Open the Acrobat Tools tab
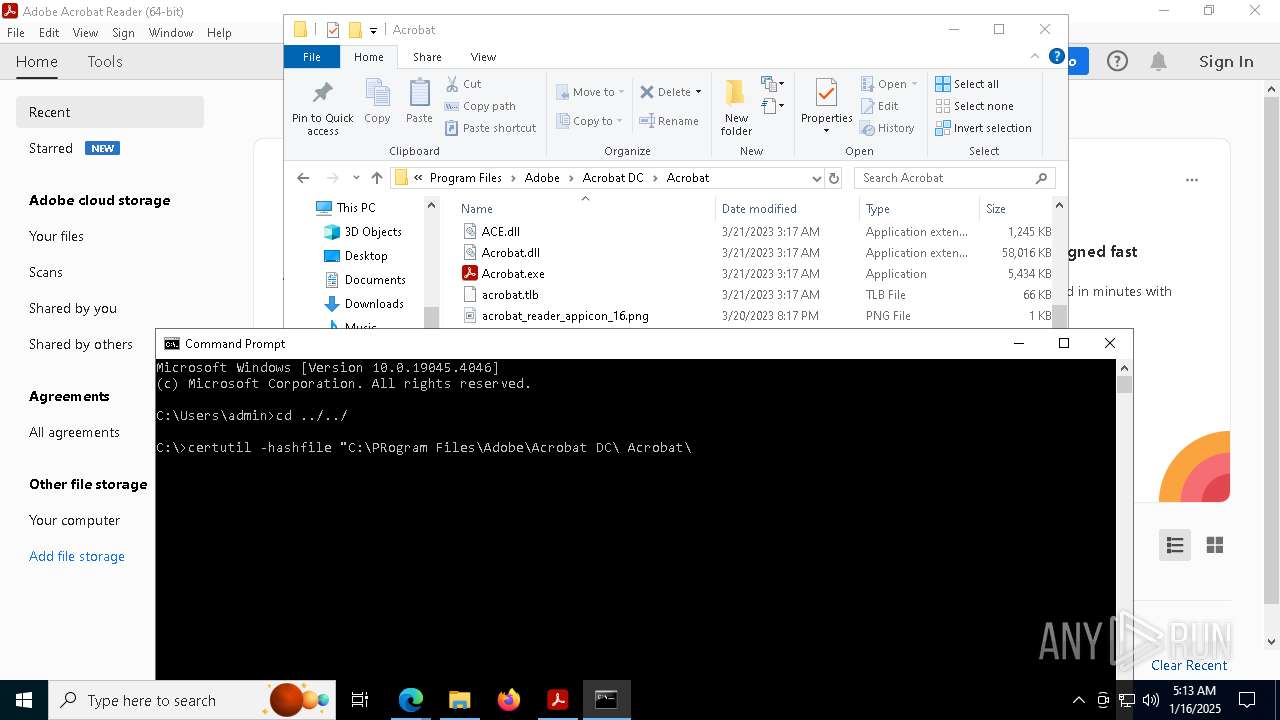Screen dimensions: 1280x720 (x=104, y=62)
